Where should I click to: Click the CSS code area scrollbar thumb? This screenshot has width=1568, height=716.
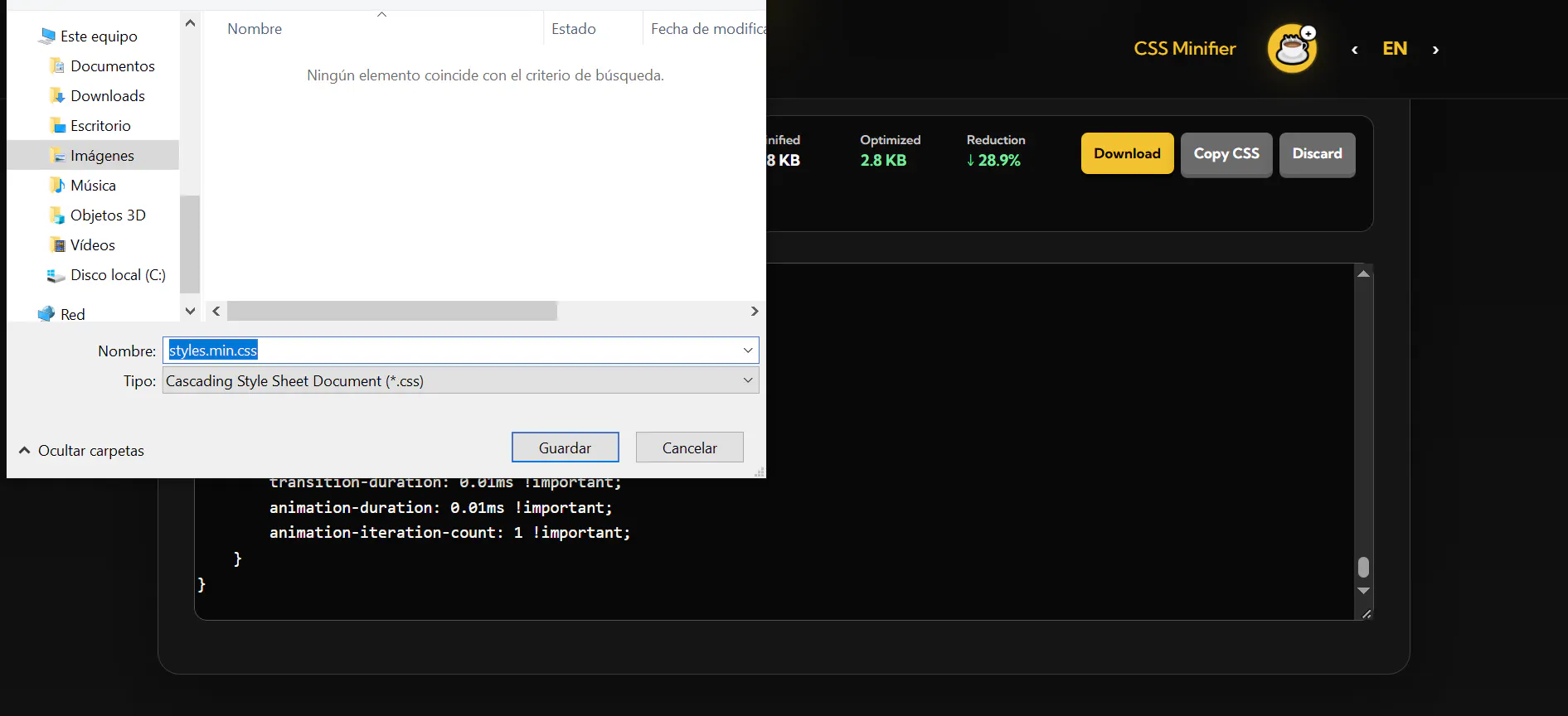pos(1363,568)
